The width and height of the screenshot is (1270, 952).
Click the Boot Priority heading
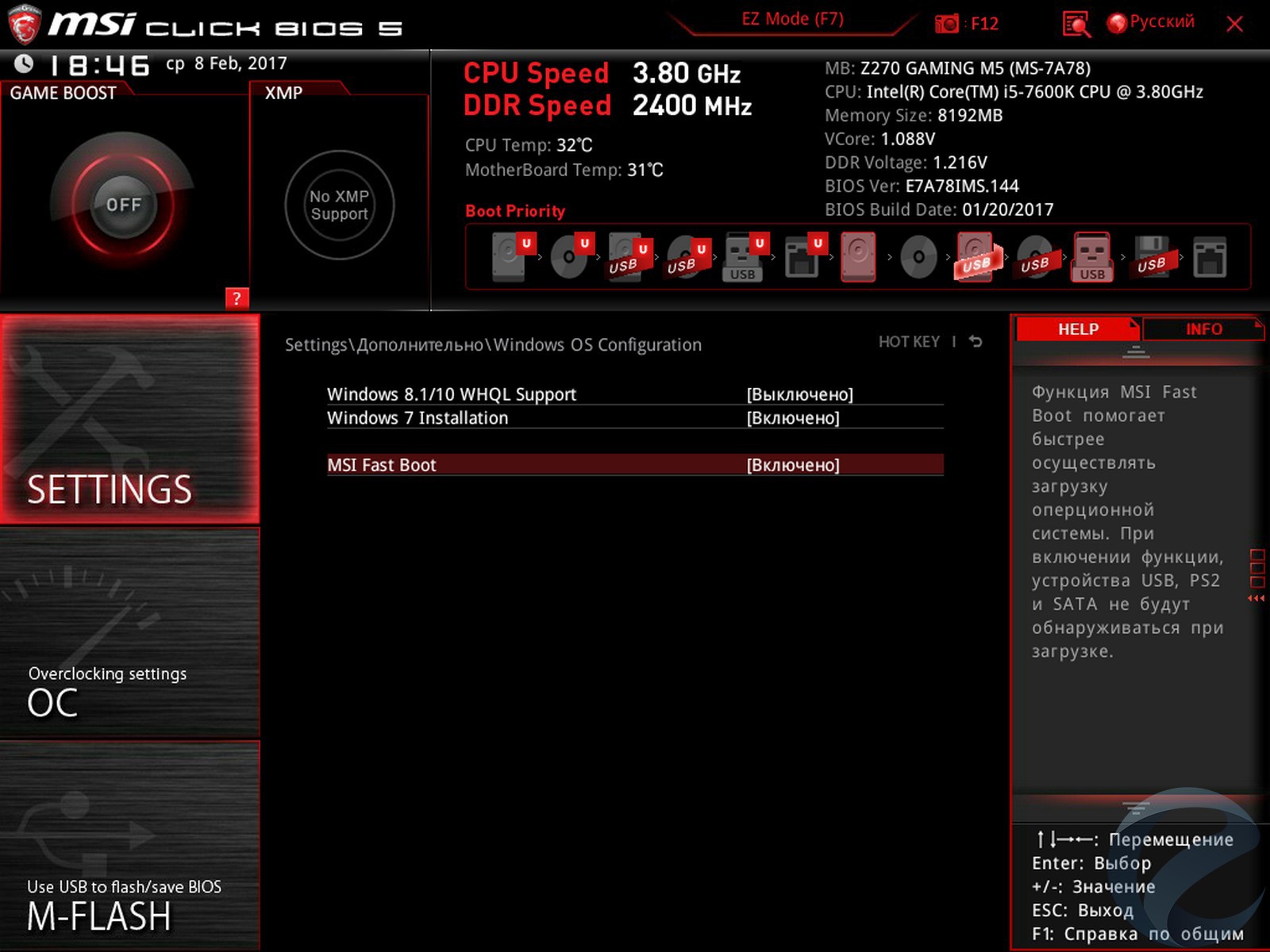coord(515,211)
